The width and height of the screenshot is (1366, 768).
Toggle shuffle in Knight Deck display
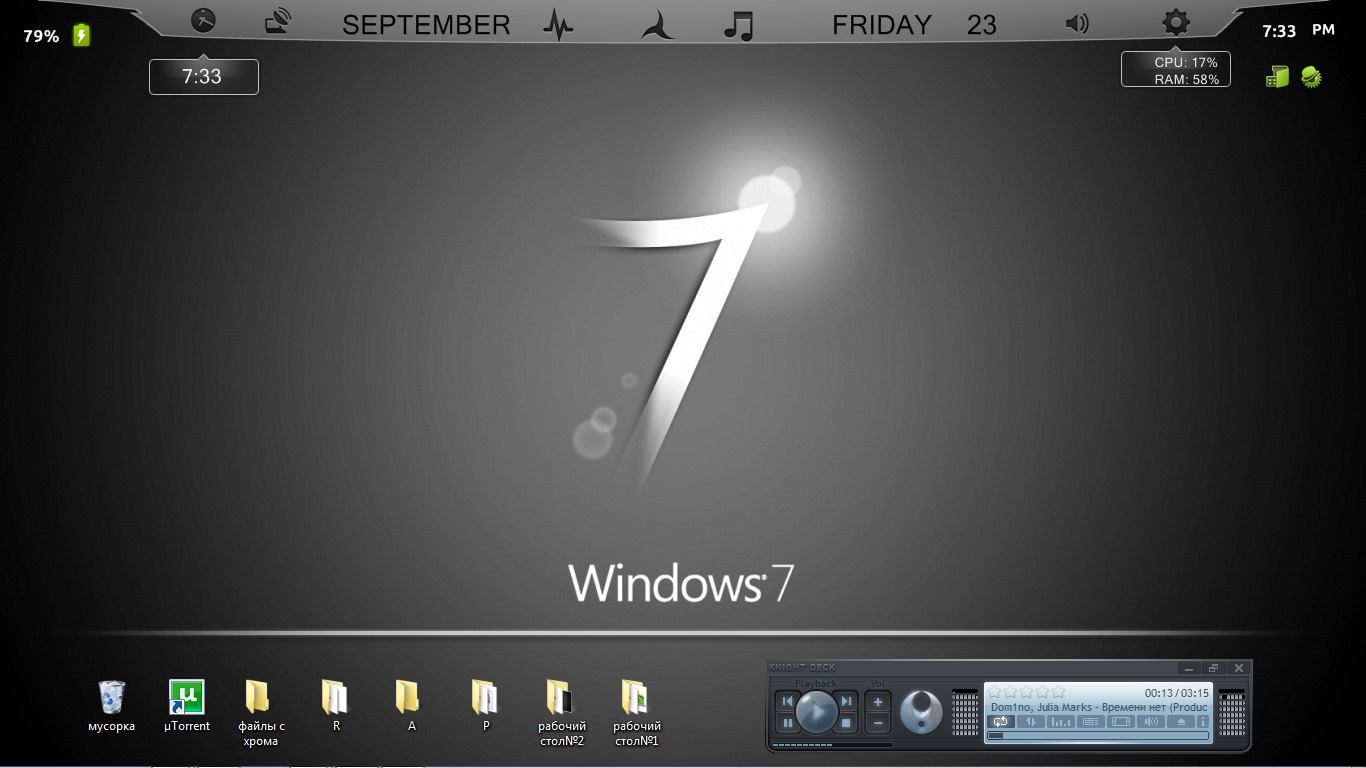coord(1030,721)
